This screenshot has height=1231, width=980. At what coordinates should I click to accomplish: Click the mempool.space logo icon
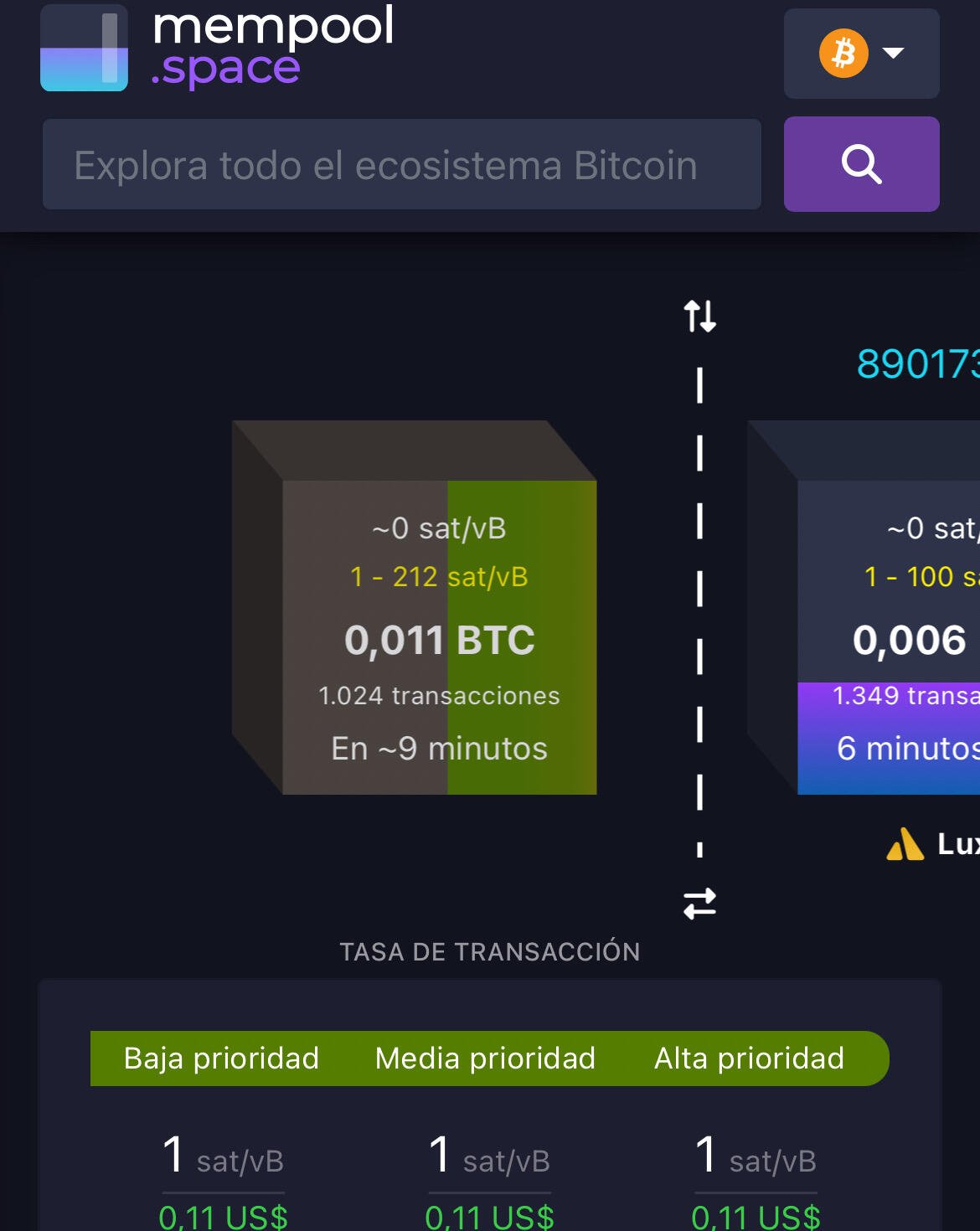84,48
